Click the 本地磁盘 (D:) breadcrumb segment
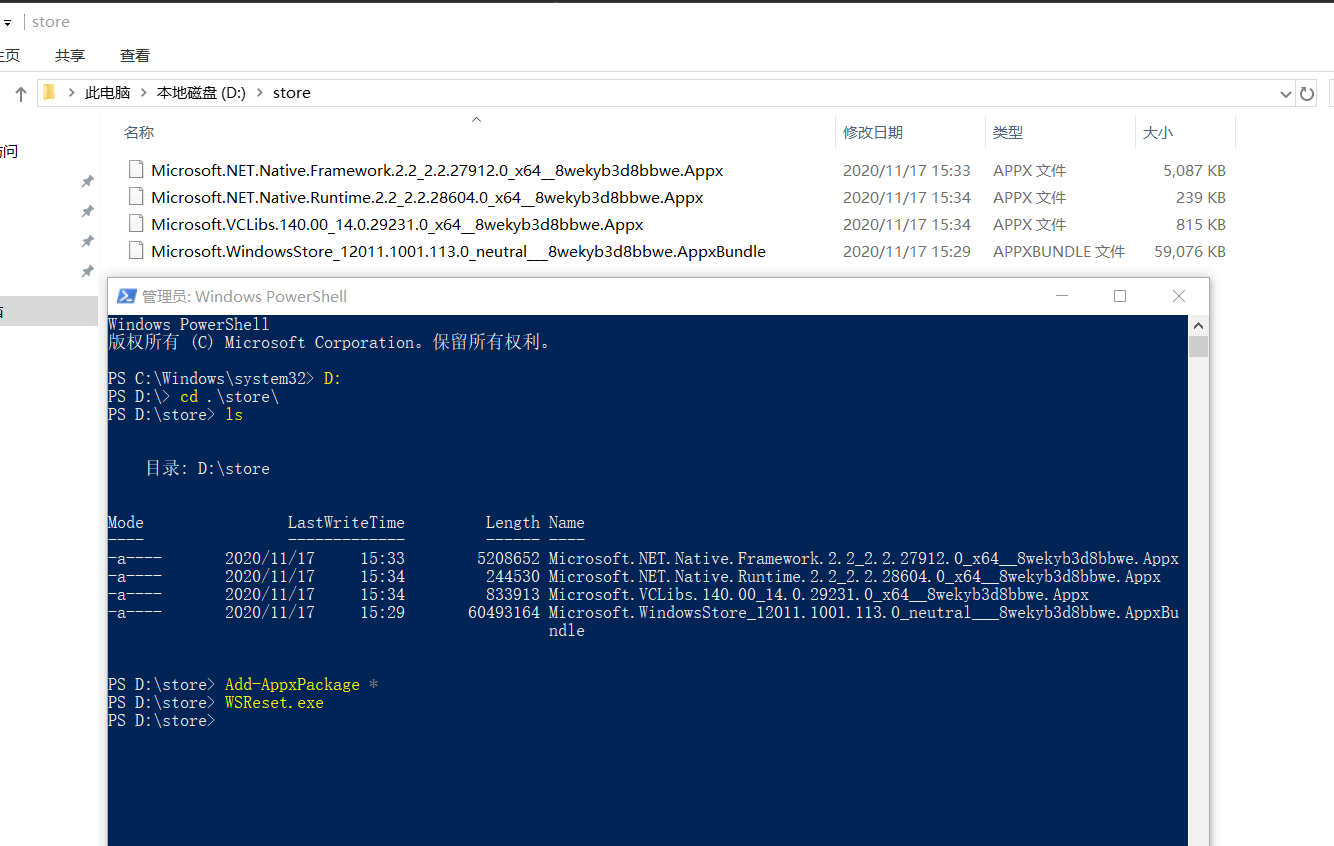Image resolution: width=1334 pixels, height=846 pixels. click(201, 93)
